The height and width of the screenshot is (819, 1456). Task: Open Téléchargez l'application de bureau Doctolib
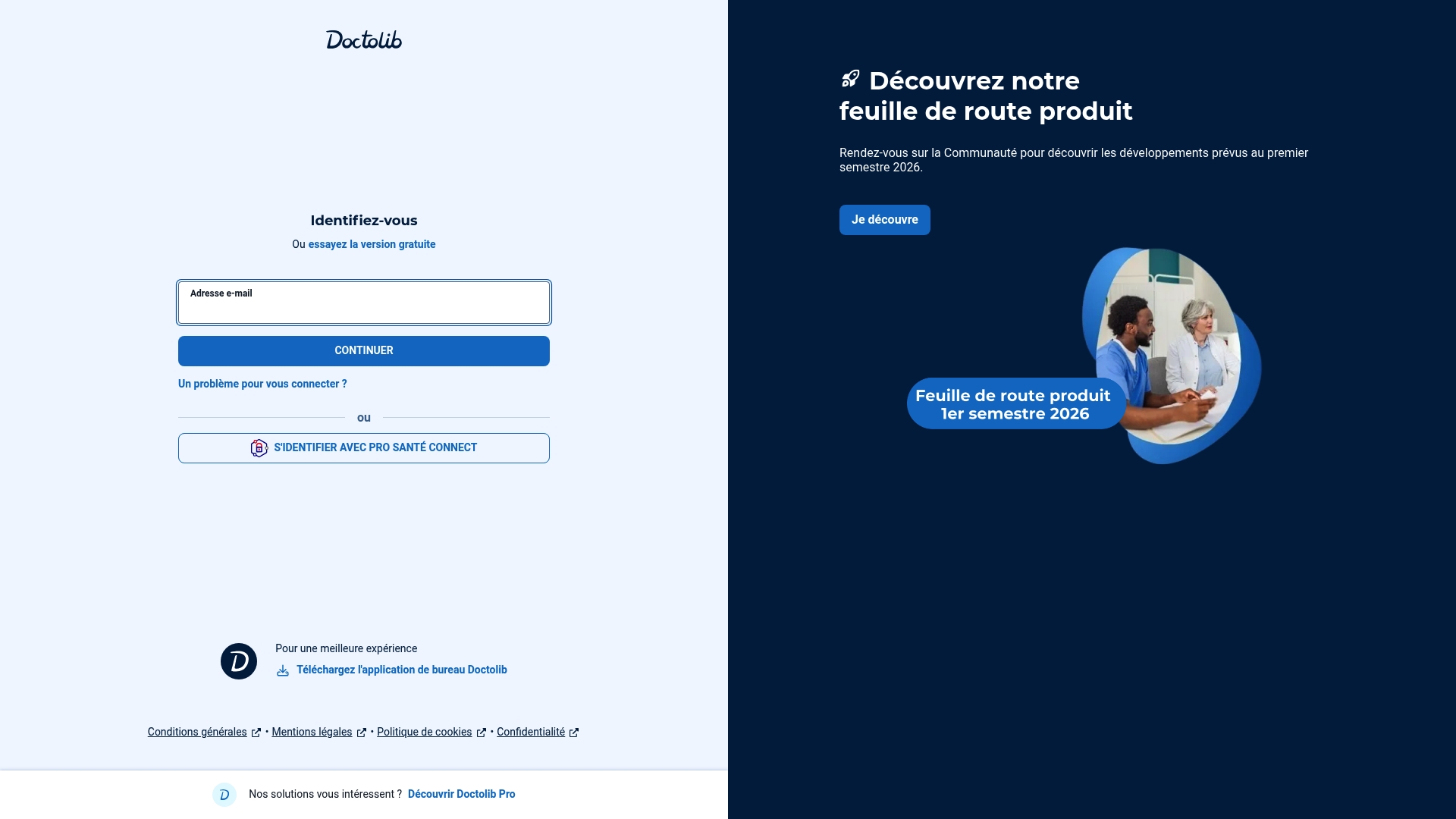pos(401,670)
